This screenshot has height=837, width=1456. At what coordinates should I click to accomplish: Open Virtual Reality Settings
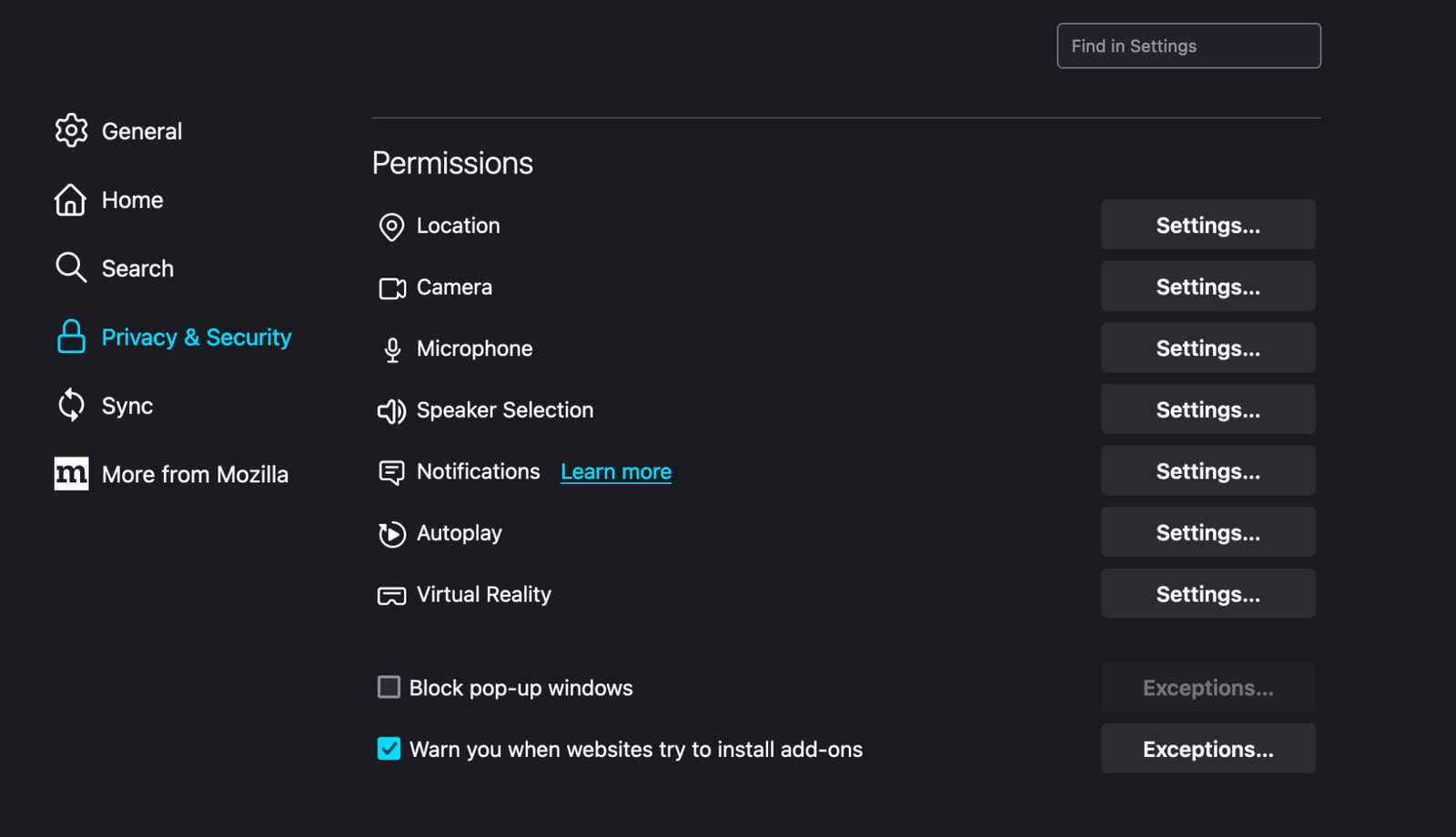click(1208, 593)
